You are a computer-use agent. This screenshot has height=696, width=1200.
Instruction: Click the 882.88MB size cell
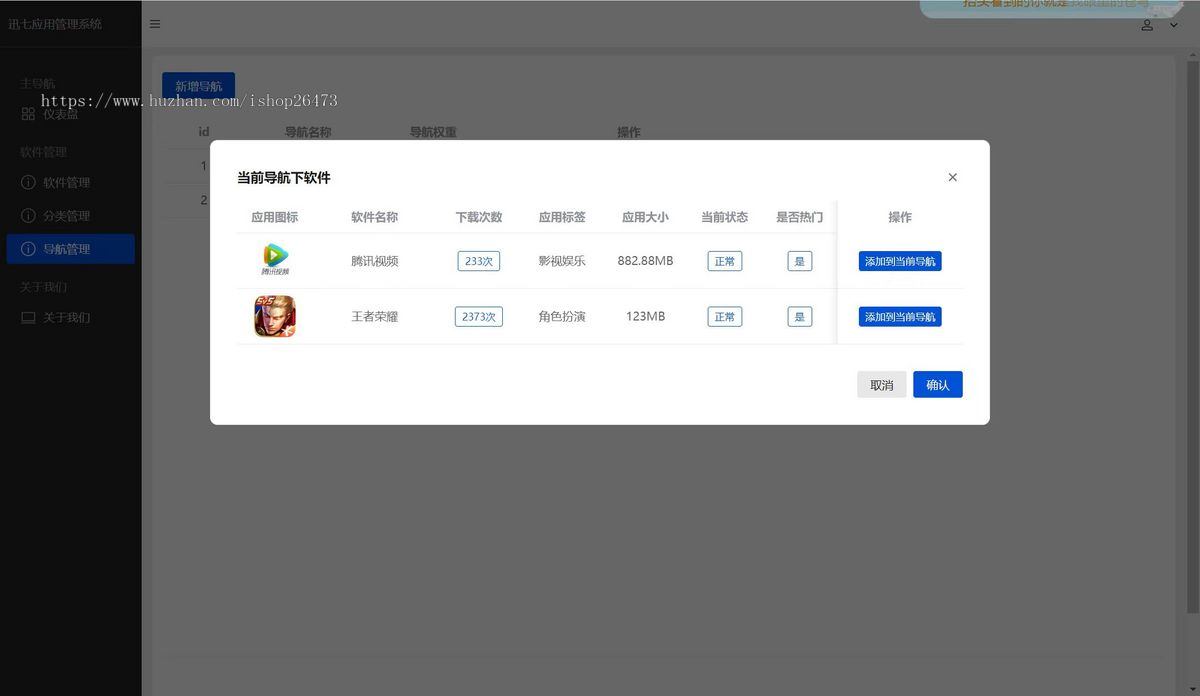645,261
